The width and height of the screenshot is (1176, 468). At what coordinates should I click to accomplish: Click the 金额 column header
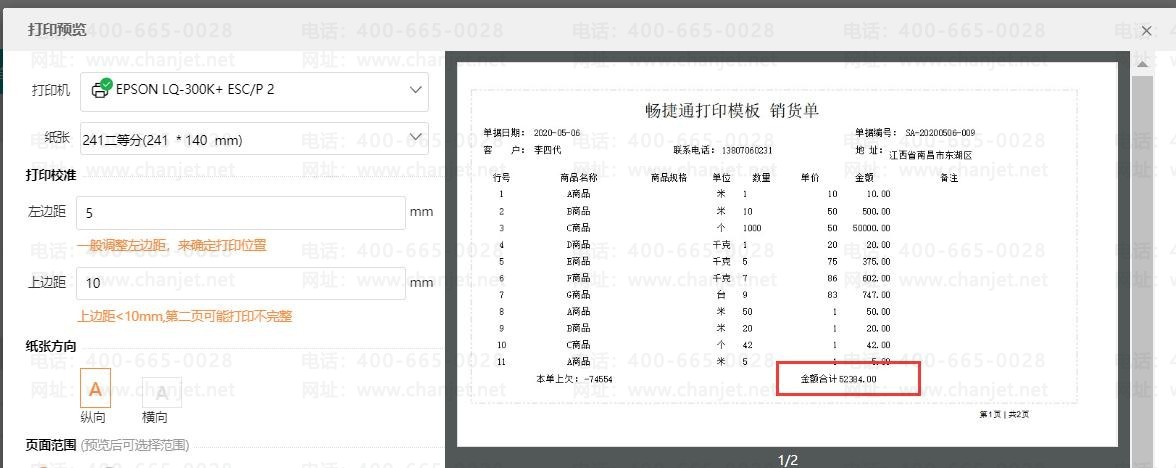(x=864, y=178)
